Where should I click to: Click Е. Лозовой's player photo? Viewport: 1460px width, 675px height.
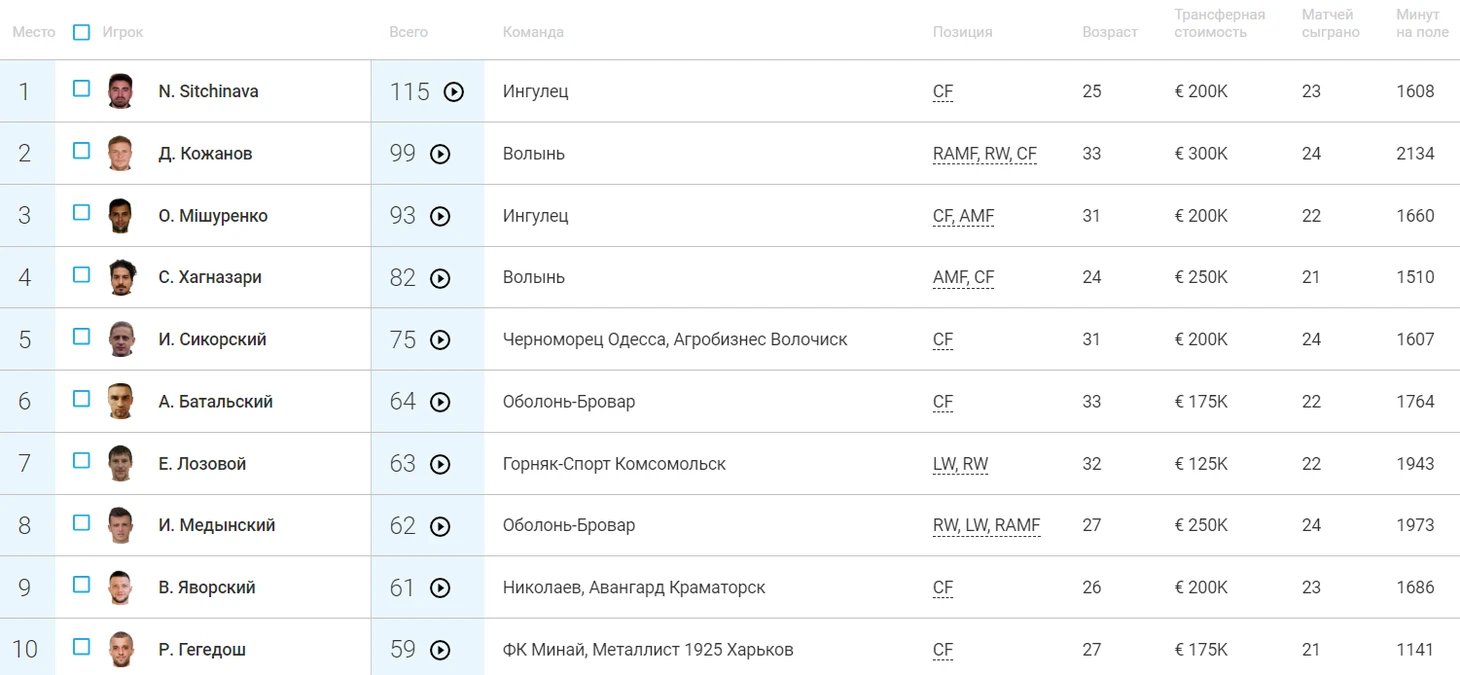121,463
